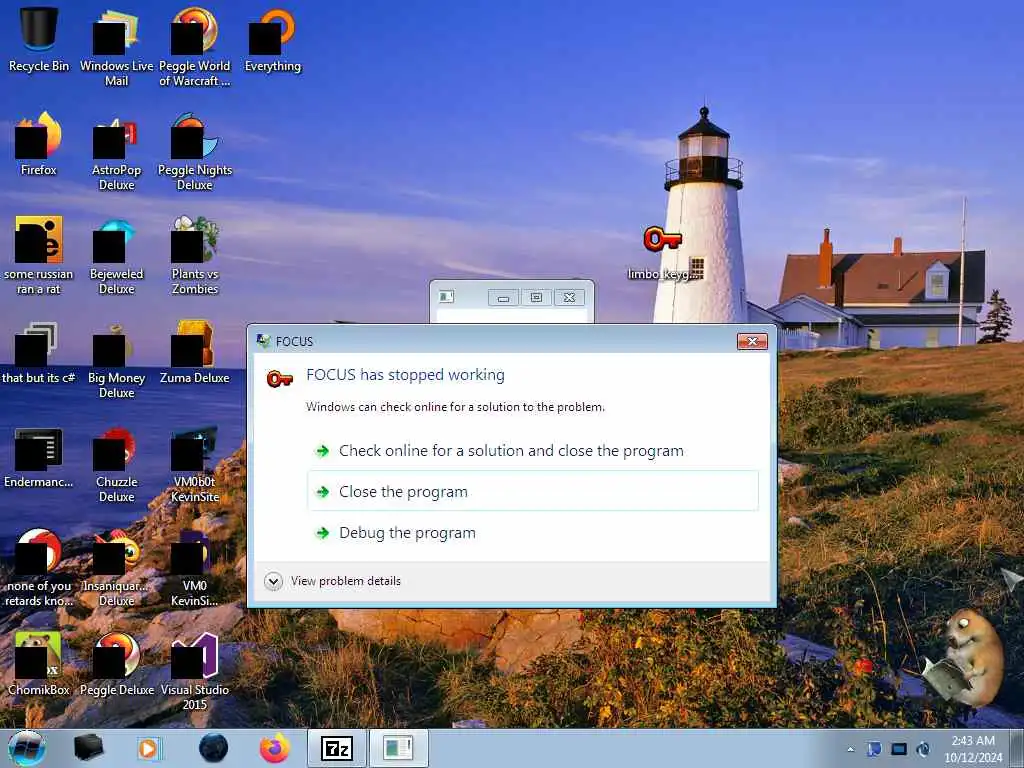Select the Firefox desktop shortcut
Image resolution: width=1024 pixels, height=768 pixels.
tap(39, 144)
